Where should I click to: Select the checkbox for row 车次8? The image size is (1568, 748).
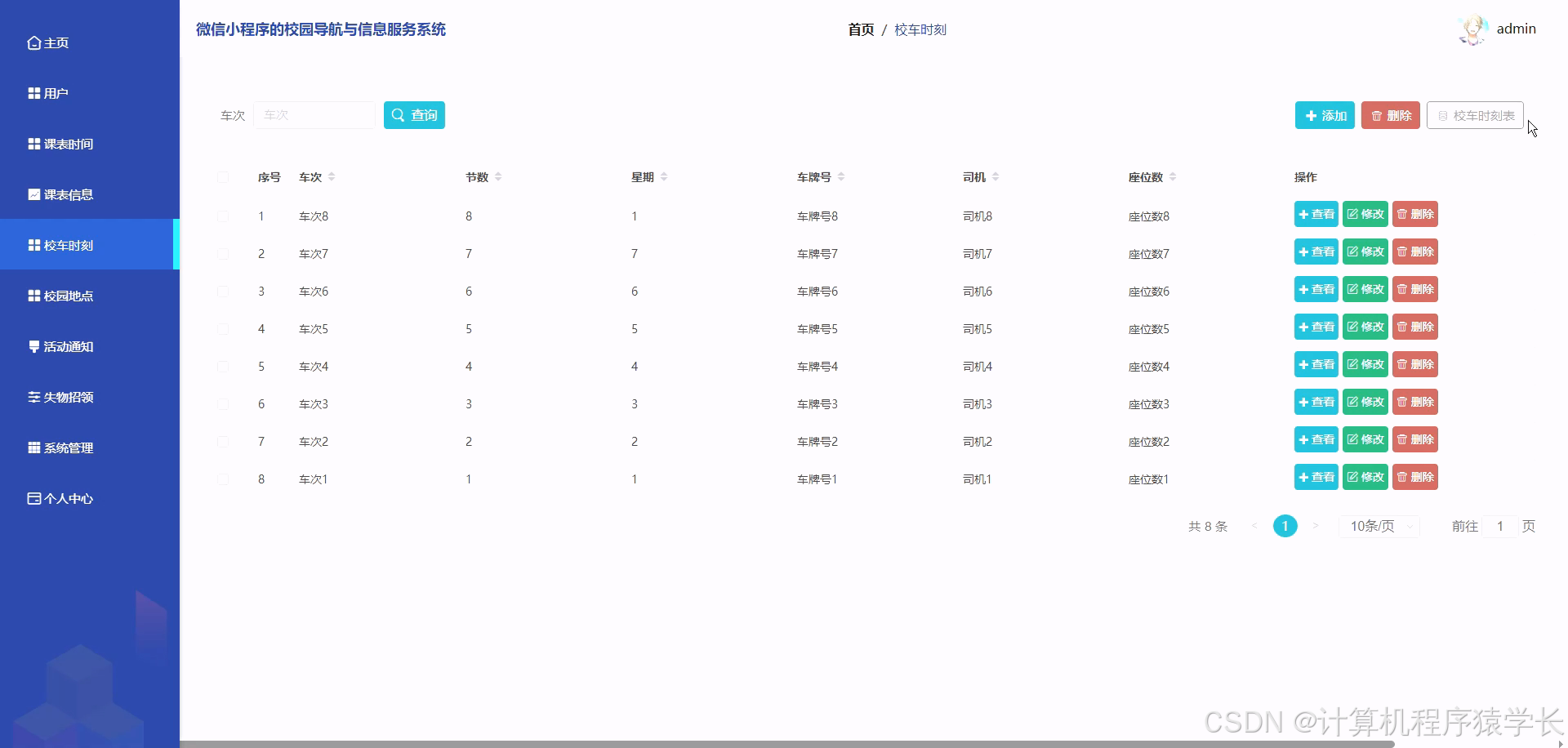pos(223,216)
